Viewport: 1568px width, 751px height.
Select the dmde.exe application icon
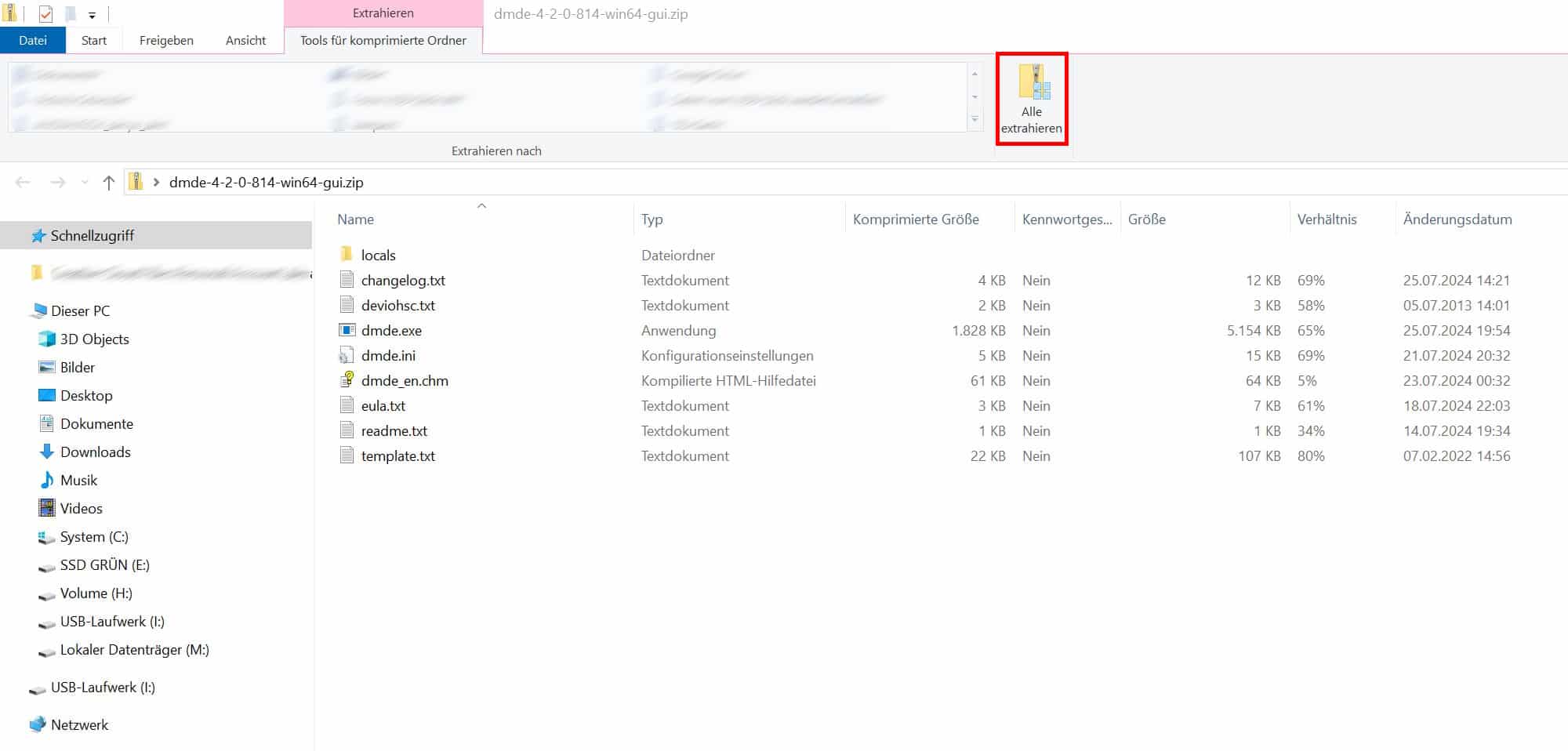347,329
